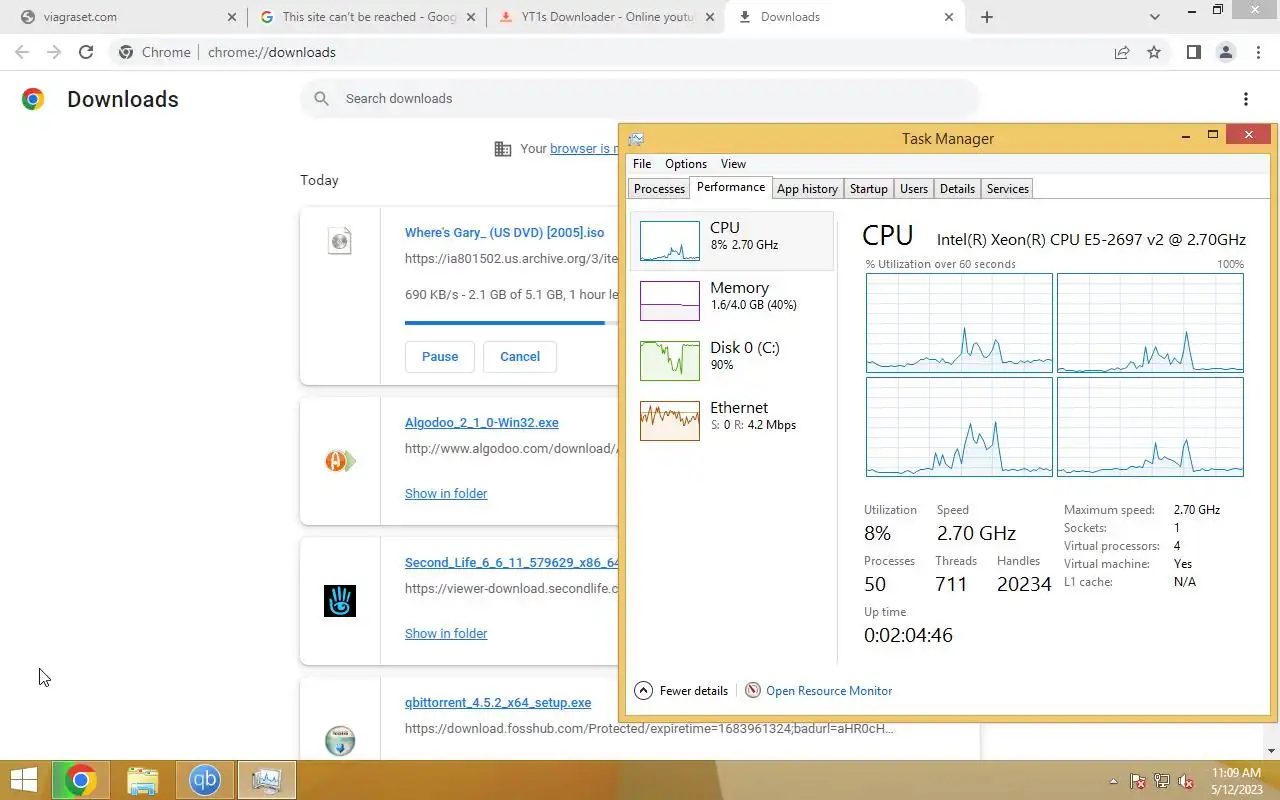The image size is (1280, 800).
Task: Show Algodoo download in folder
Action: point(446,493)
